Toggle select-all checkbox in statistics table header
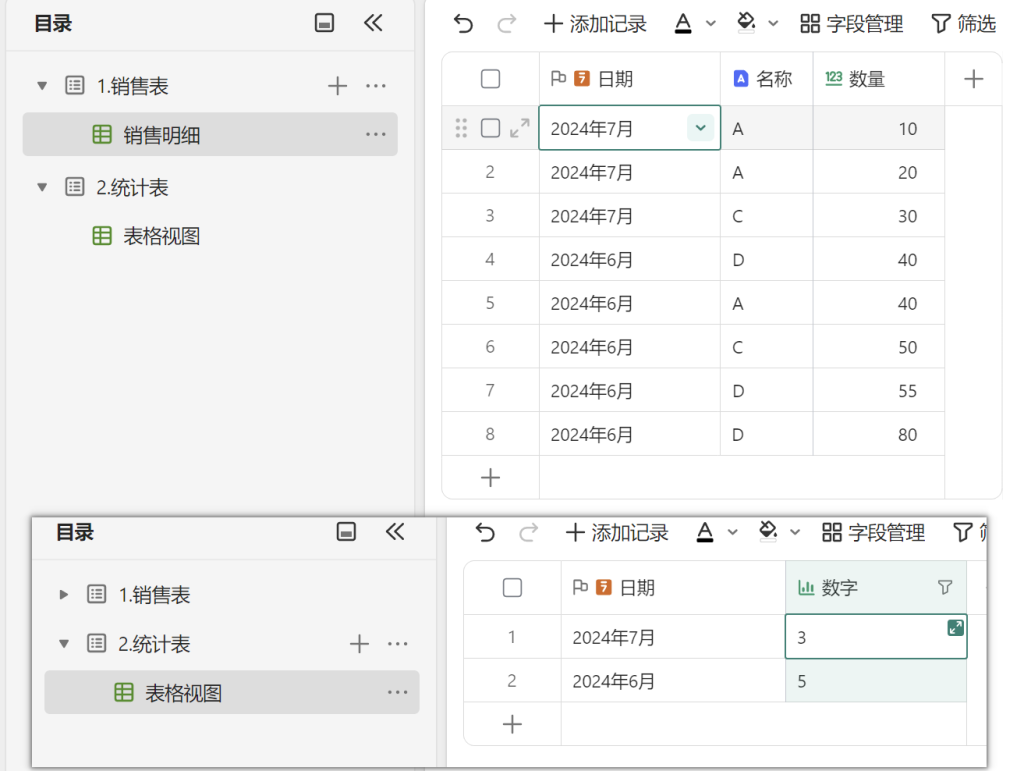Viewport: 1024px width, 771px height. (513, 588)
